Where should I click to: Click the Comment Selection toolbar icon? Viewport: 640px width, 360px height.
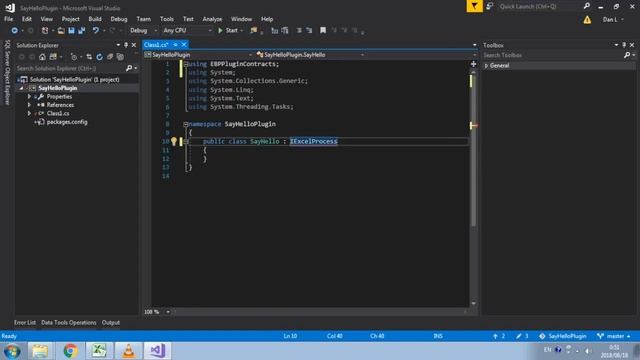point(274,31)
